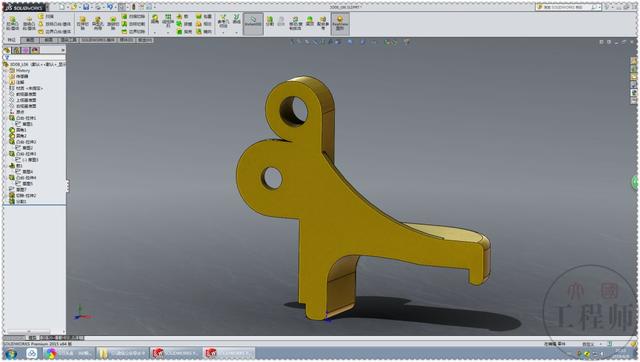Open the Design Library task pane icon

click(x=634, y=69)
